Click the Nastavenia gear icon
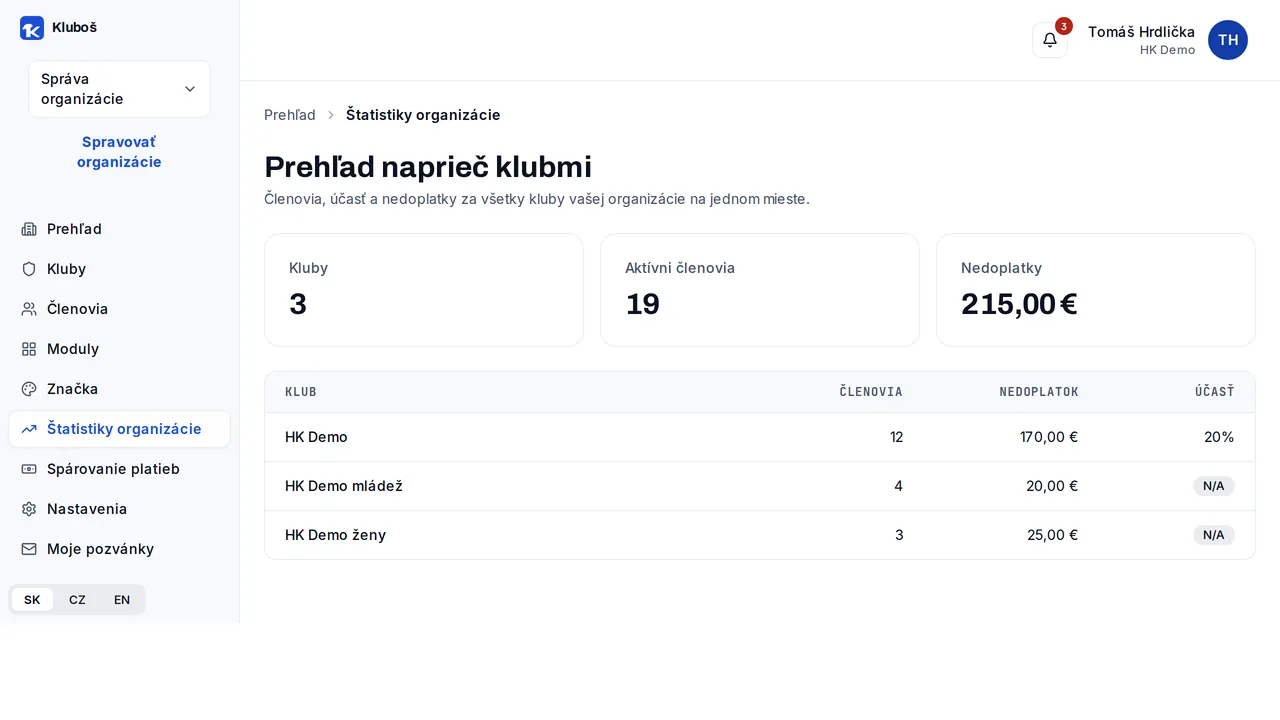Image resolution: width=1280 pixels, height=720 pixels. tap(29, 509)
